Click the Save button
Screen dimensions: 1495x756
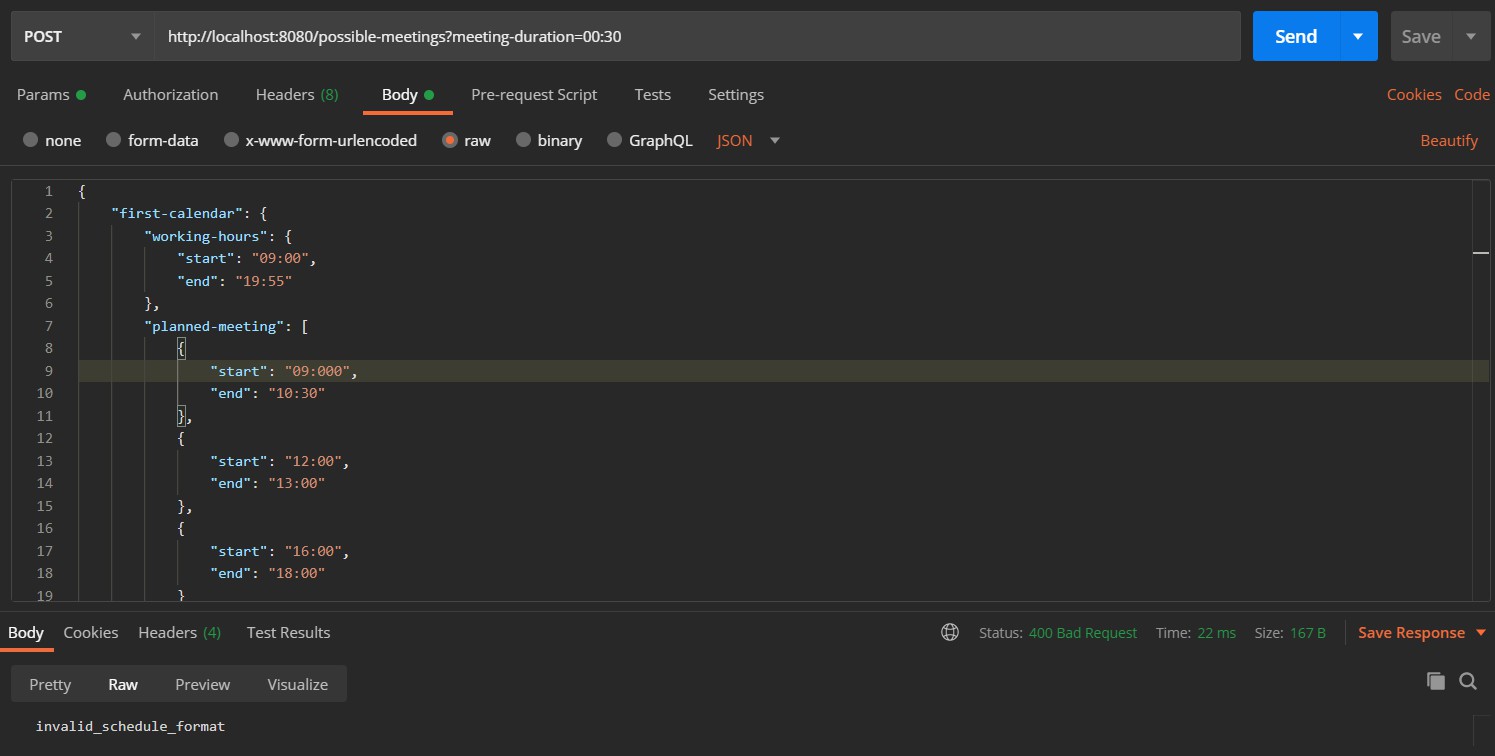point(1420,36)
